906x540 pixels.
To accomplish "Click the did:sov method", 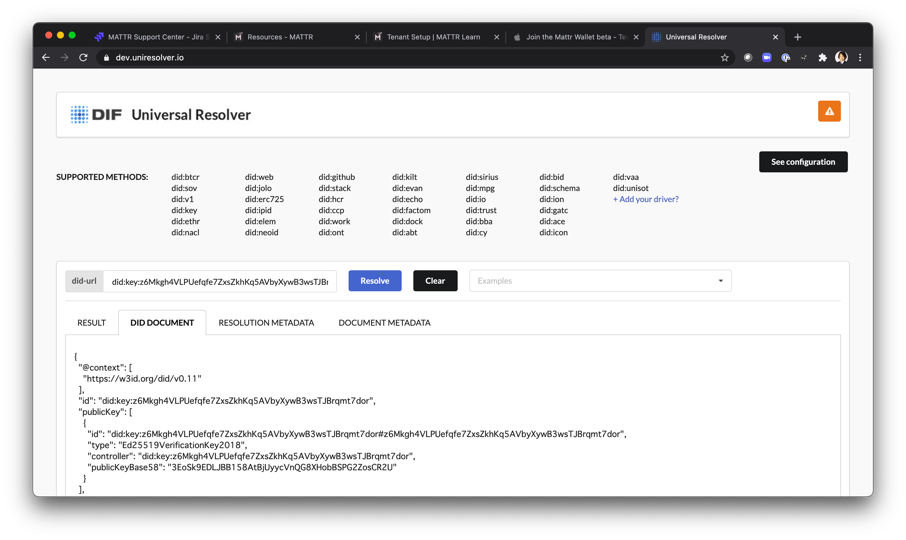I will click(184, 188).
